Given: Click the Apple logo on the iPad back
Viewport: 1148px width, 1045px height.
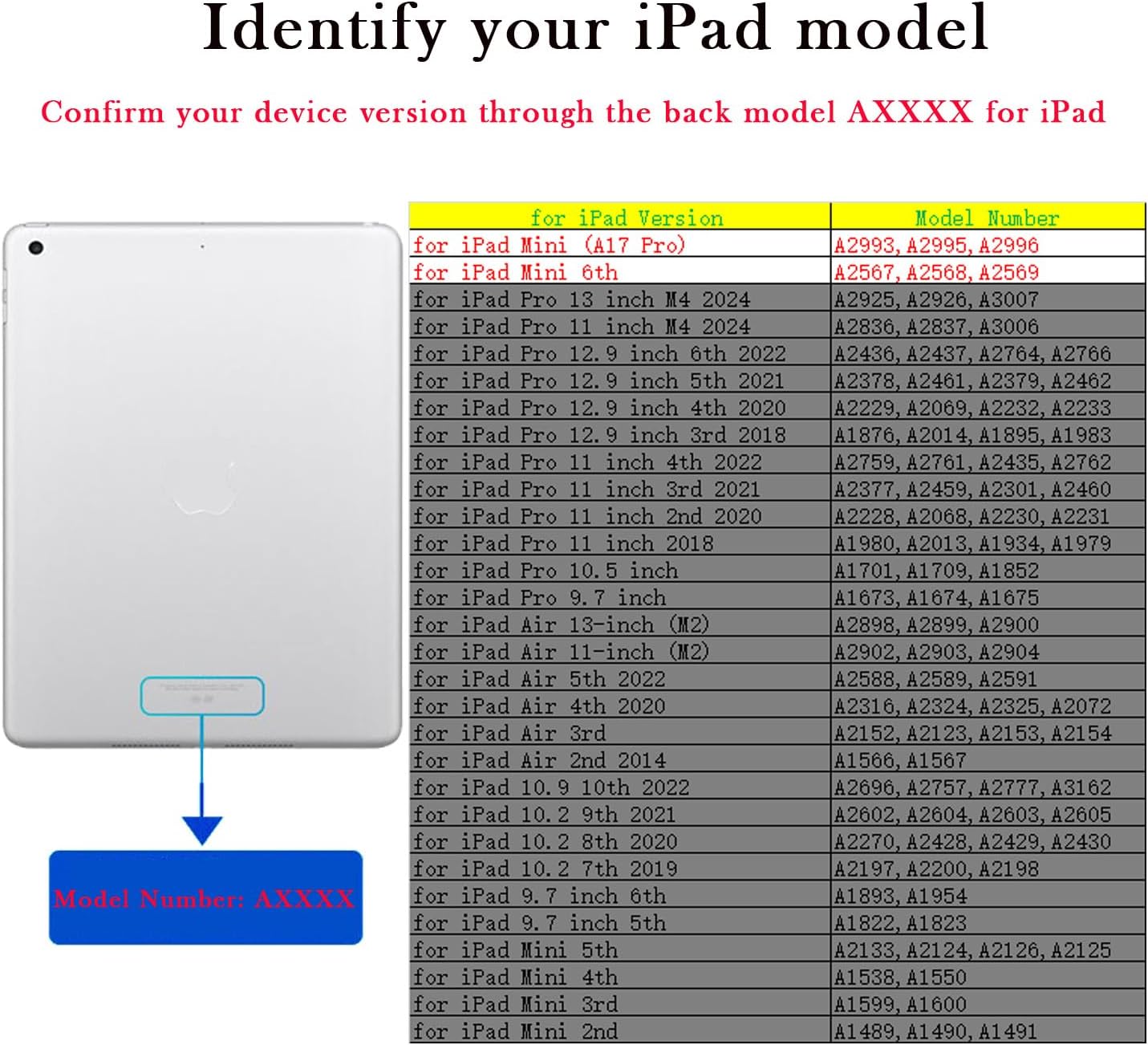Looking at the screenshot, I should 202,487.
